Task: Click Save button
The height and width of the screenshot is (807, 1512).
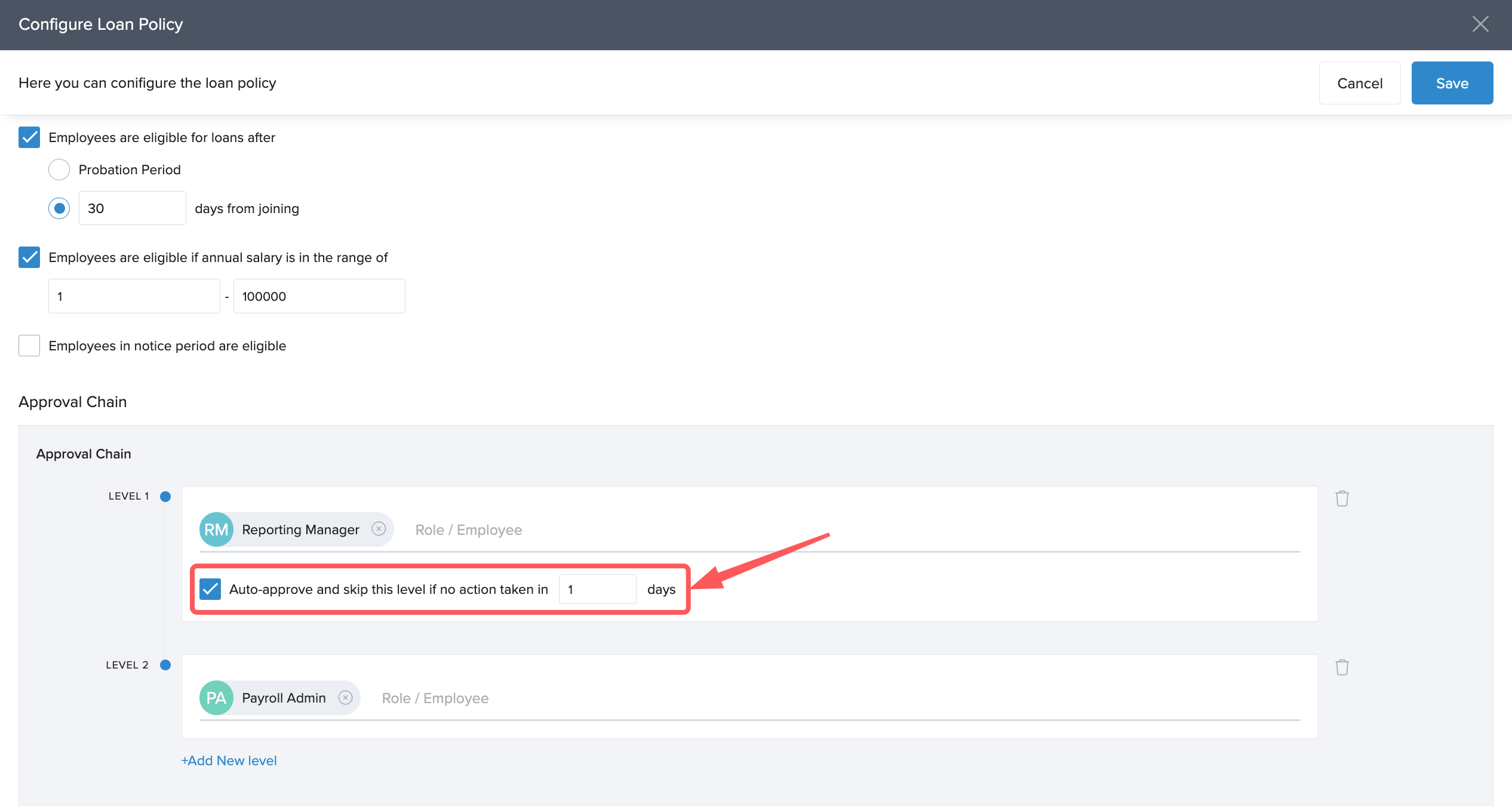Action: (1452, 83)
